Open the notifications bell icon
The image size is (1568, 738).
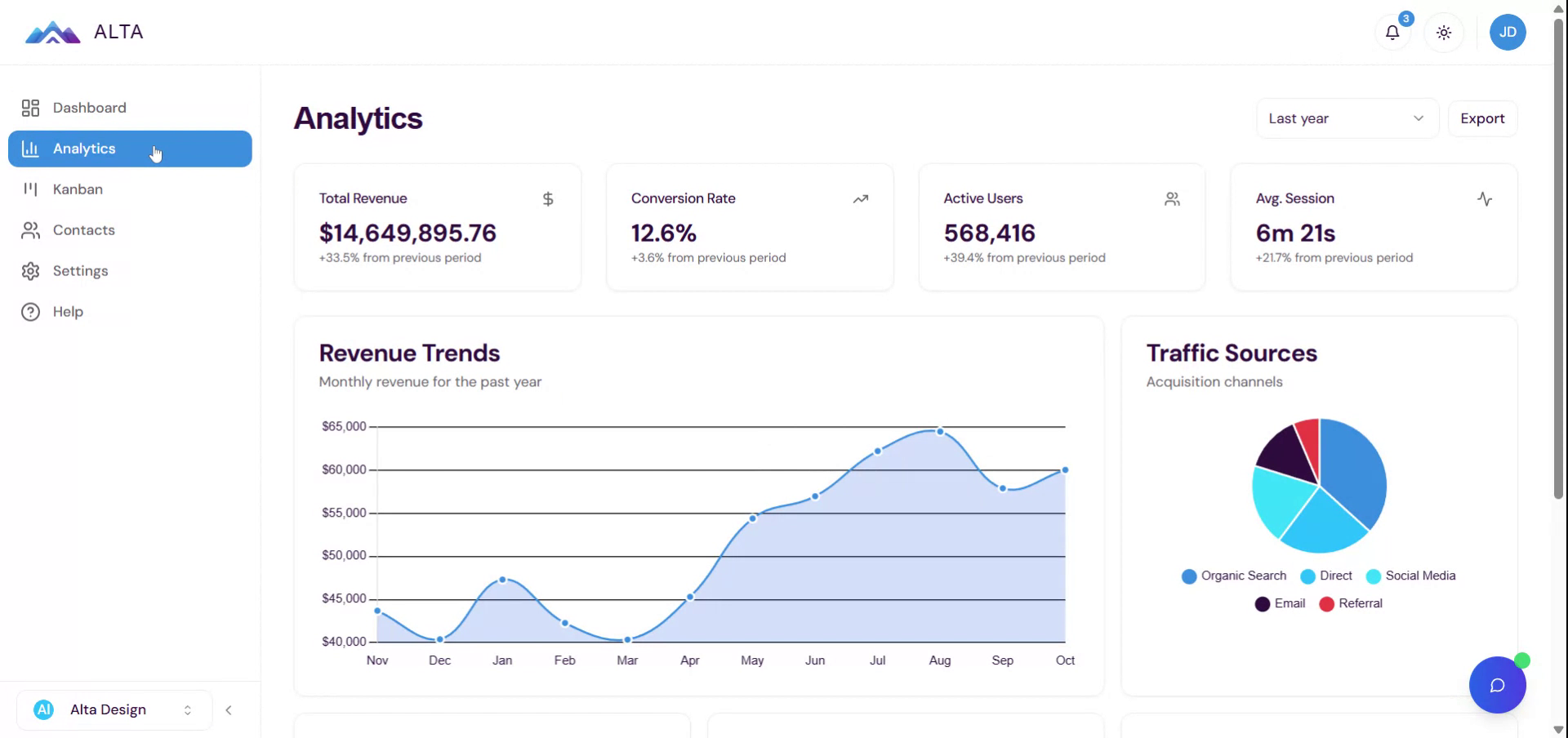[x=1392, y=33]
